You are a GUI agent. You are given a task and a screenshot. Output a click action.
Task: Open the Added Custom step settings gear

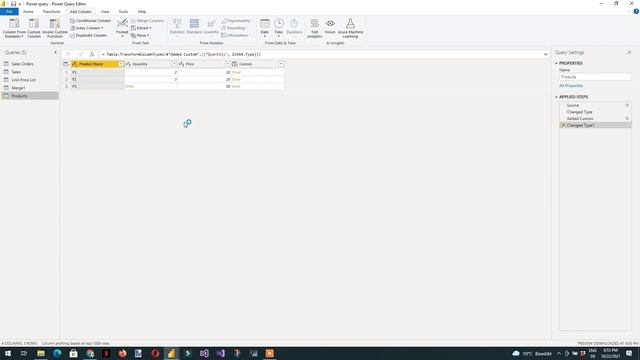pos(627,118)
